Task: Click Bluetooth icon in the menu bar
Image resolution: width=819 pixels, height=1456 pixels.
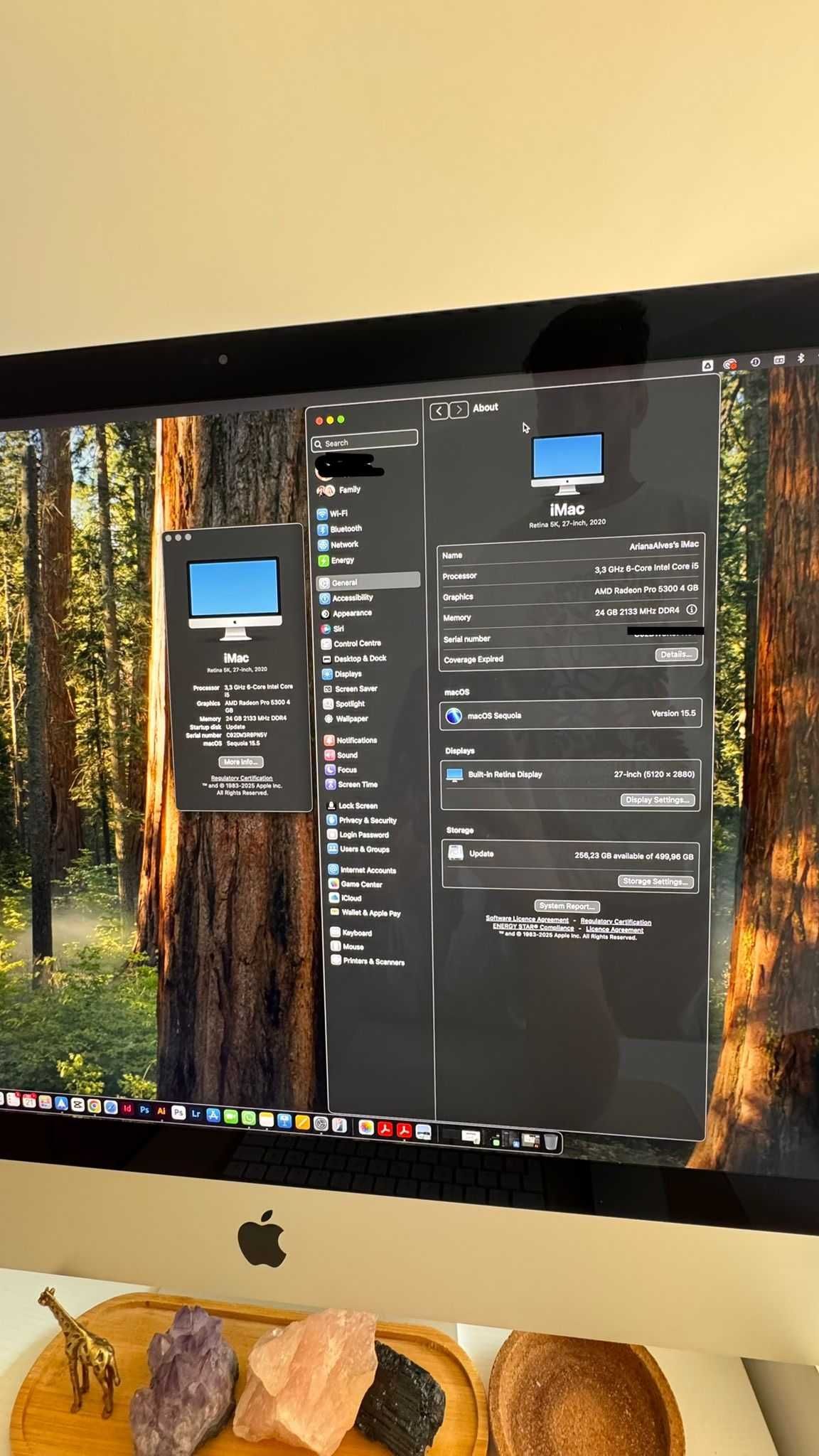Action: (x=801, y=358)
